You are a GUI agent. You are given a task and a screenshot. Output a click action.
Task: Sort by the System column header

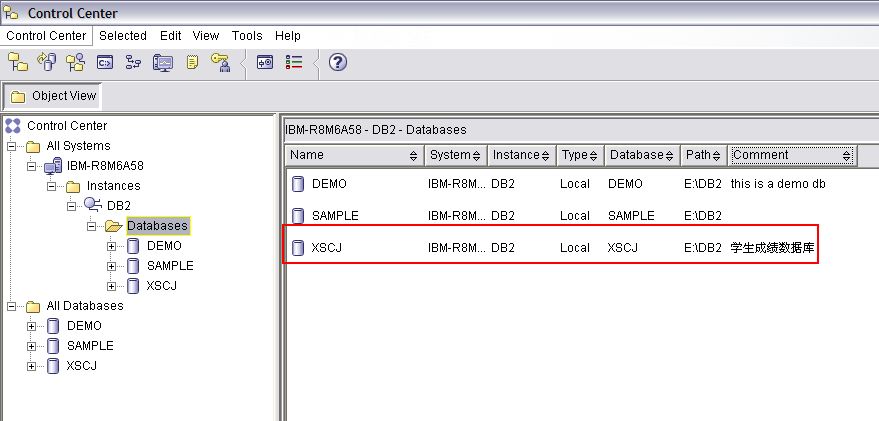[x=455, y=155]
